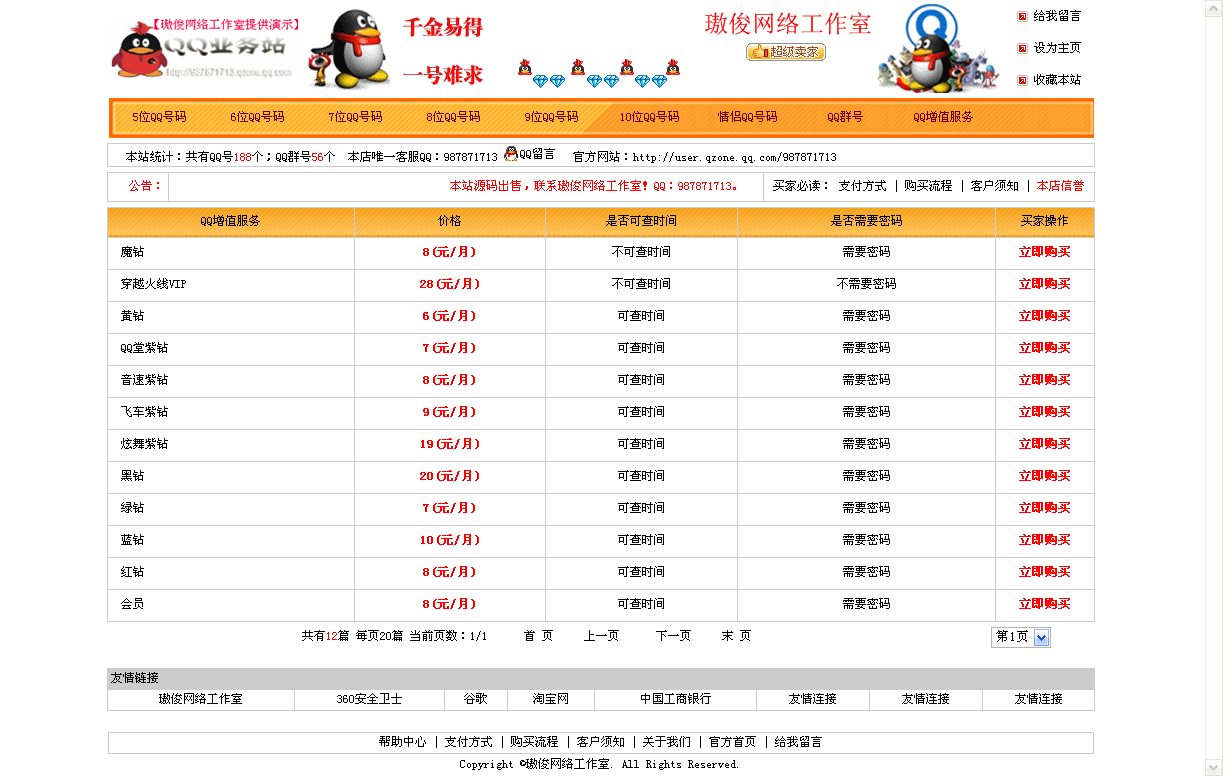The width and height of the screenshot is (1224, 776).
Task: Open the footer 购买流程 link
Action: point(534,742)
